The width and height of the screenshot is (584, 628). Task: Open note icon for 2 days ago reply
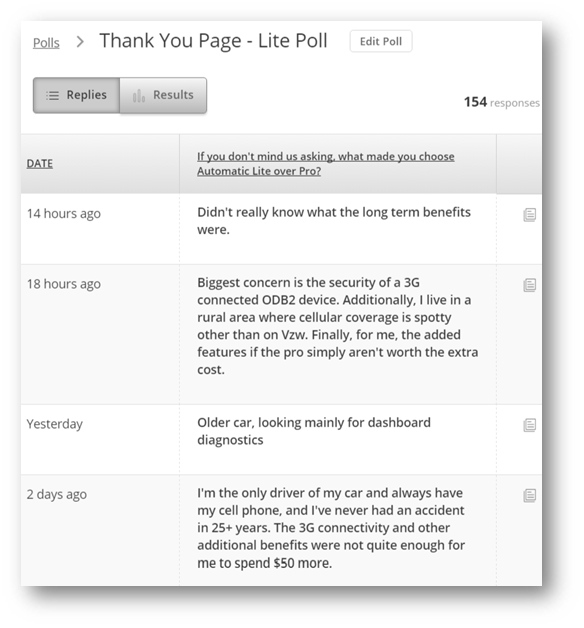click(x=530, y=495)
